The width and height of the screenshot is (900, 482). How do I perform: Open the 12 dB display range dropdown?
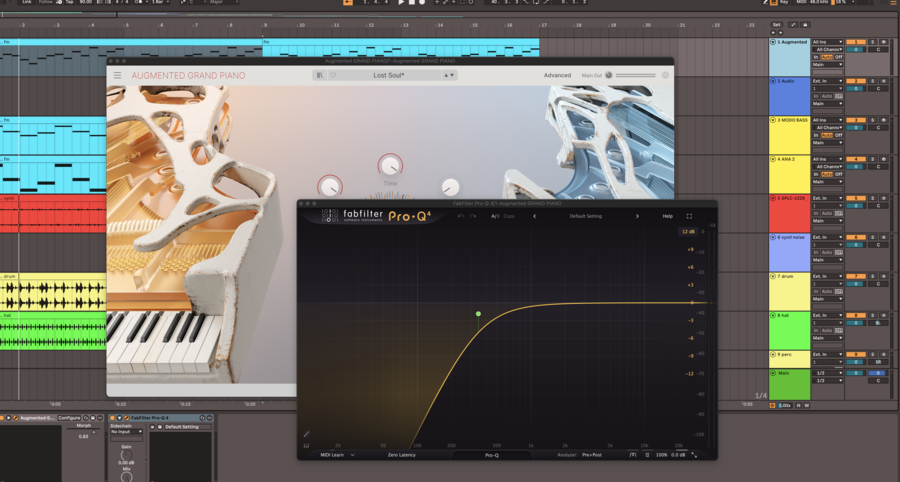688,232
